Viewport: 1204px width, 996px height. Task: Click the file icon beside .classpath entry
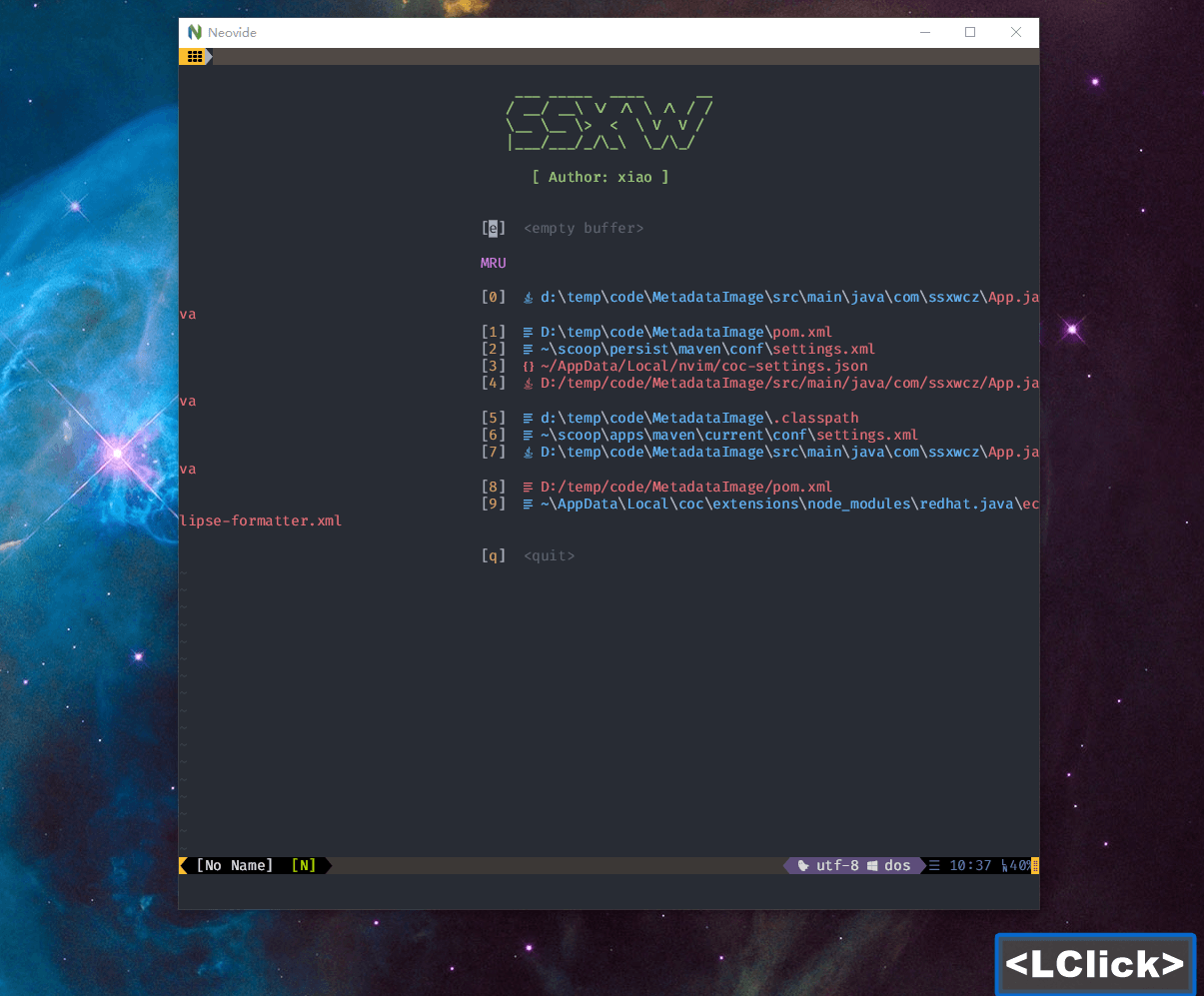[529, 418]
